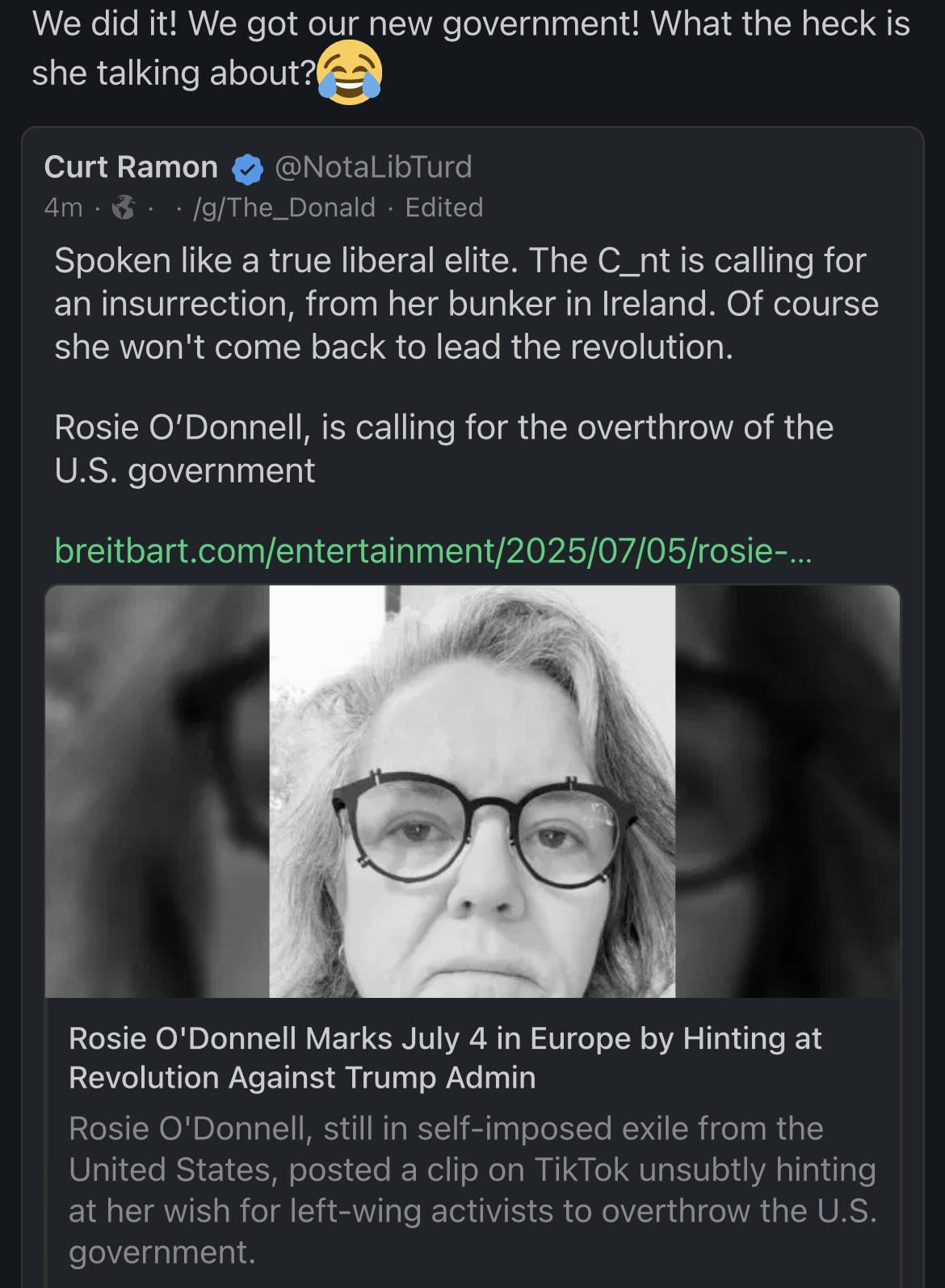
Task: Click the 'she talking about?' text line
Action: pos(174,74)
